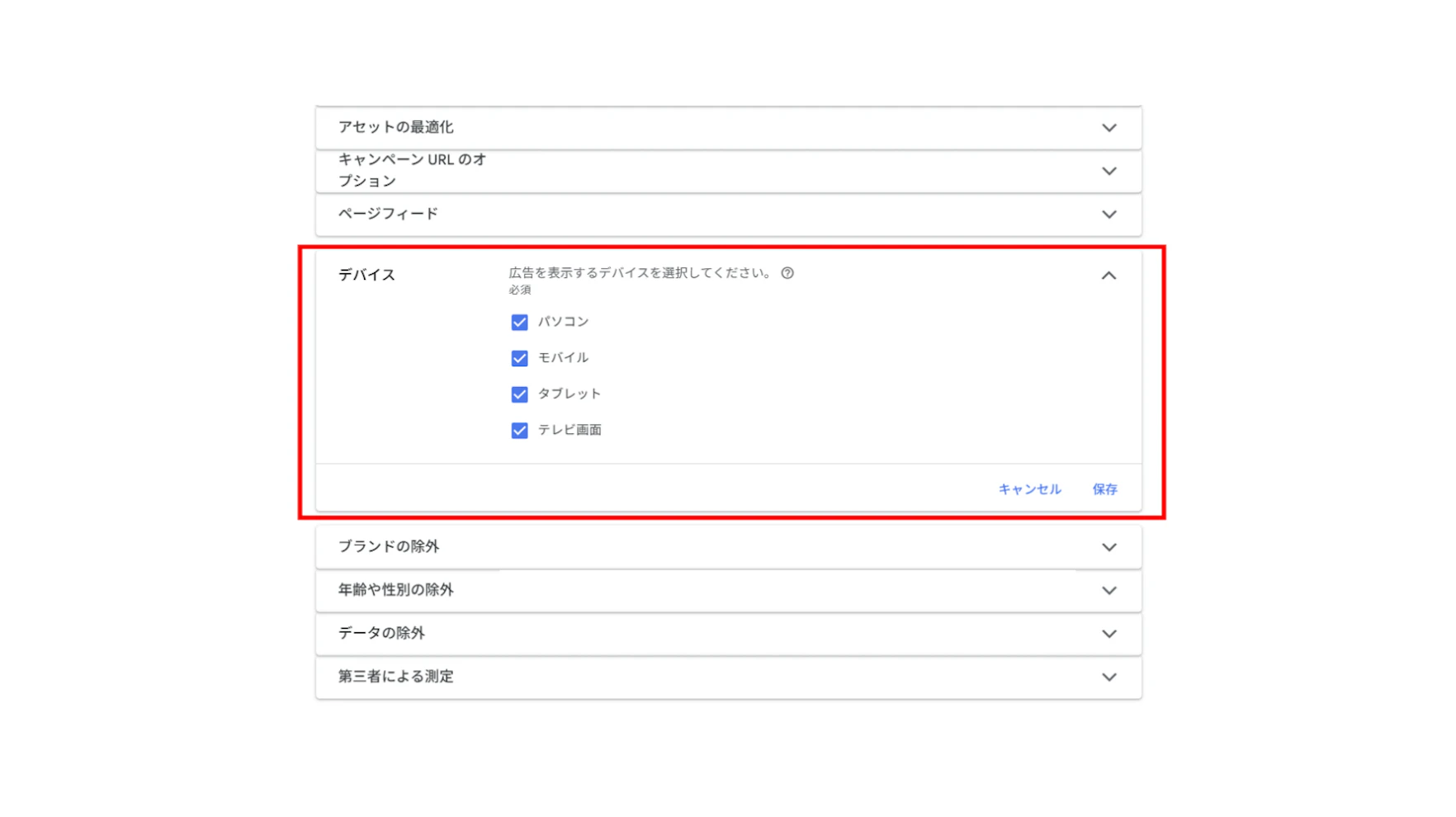Toggle the テレビ画面 checkbox
Viewport: 1456px width, 817px height.
coord(519,431)
